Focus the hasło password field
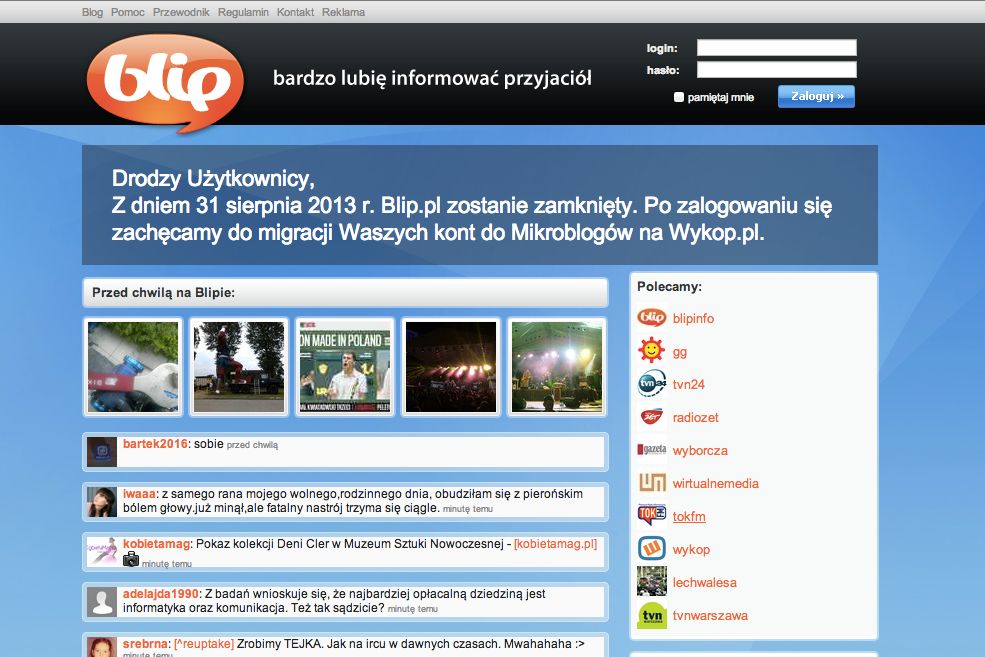 tap(776, 70)
